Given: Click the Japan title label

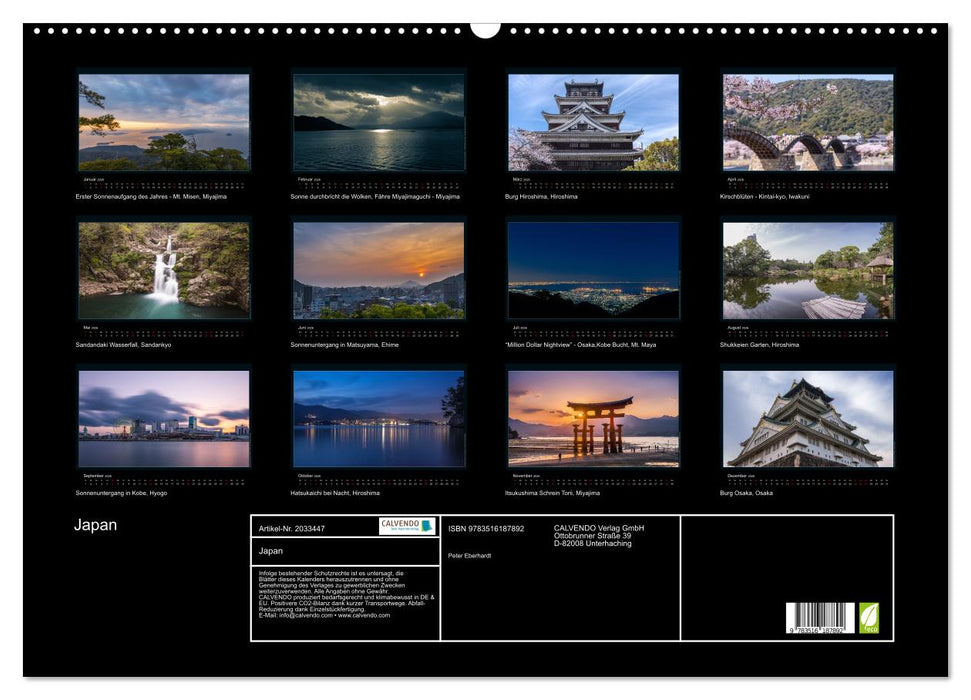Looking at the screenshot, I should pyautogui.click(x=95, y=524).
